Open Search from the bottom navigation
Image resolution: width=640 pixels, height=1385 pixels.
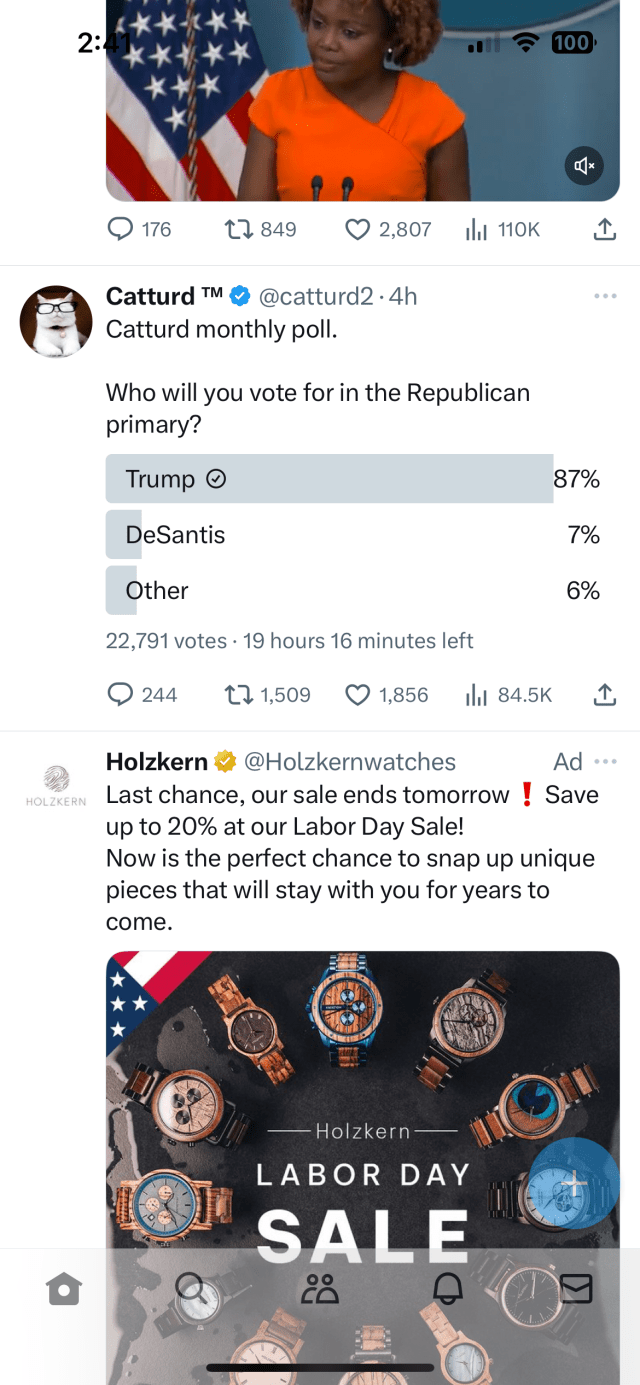[192, 1289]
